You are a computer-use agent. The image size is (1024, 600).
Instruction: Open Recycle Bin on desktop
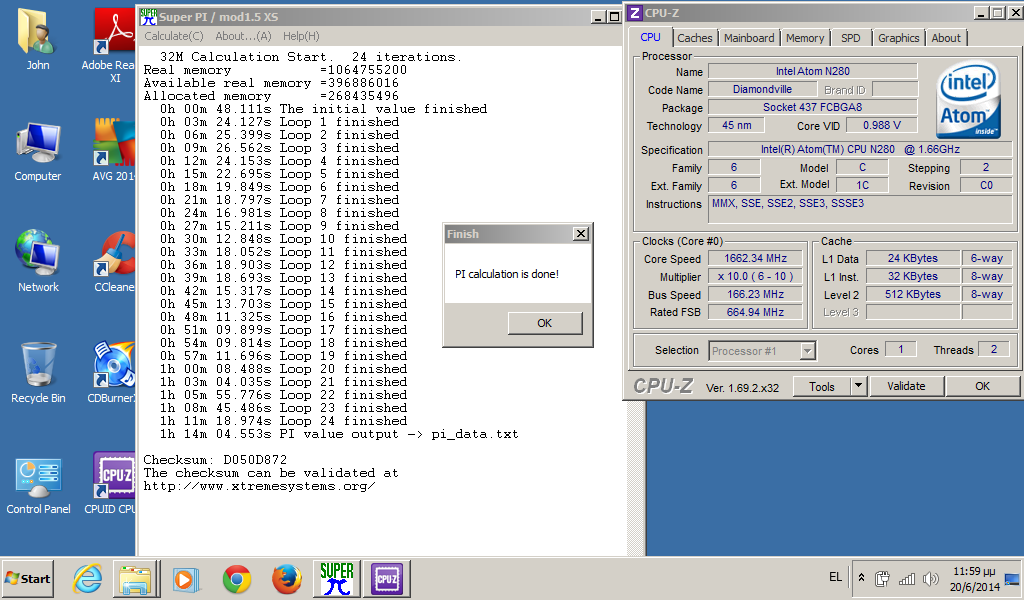pos(38,372)
